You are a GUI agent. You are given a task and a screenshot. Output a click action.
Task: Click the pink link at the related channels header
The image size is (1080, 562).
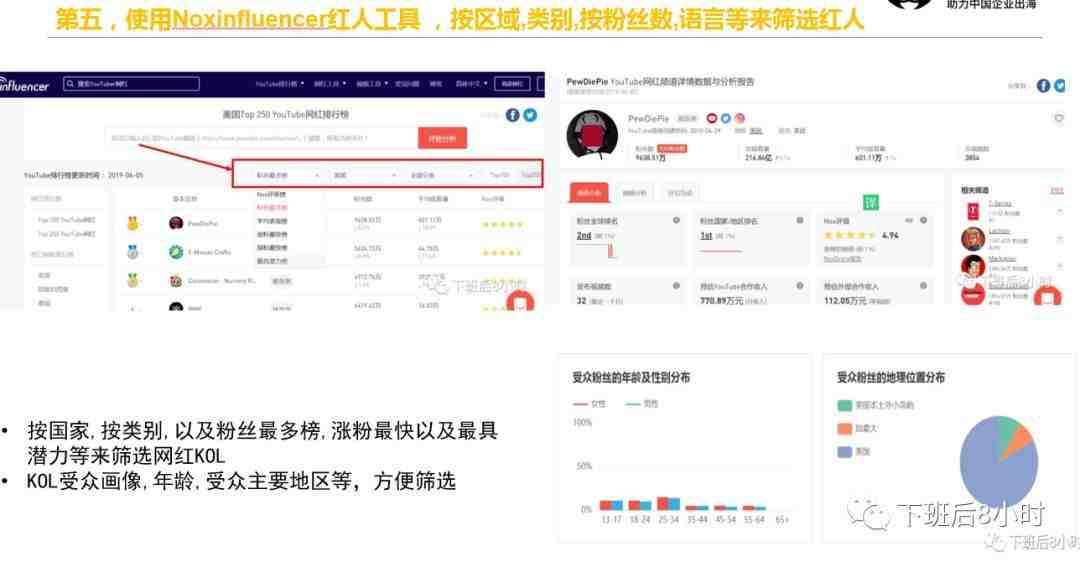(1057, 191)
